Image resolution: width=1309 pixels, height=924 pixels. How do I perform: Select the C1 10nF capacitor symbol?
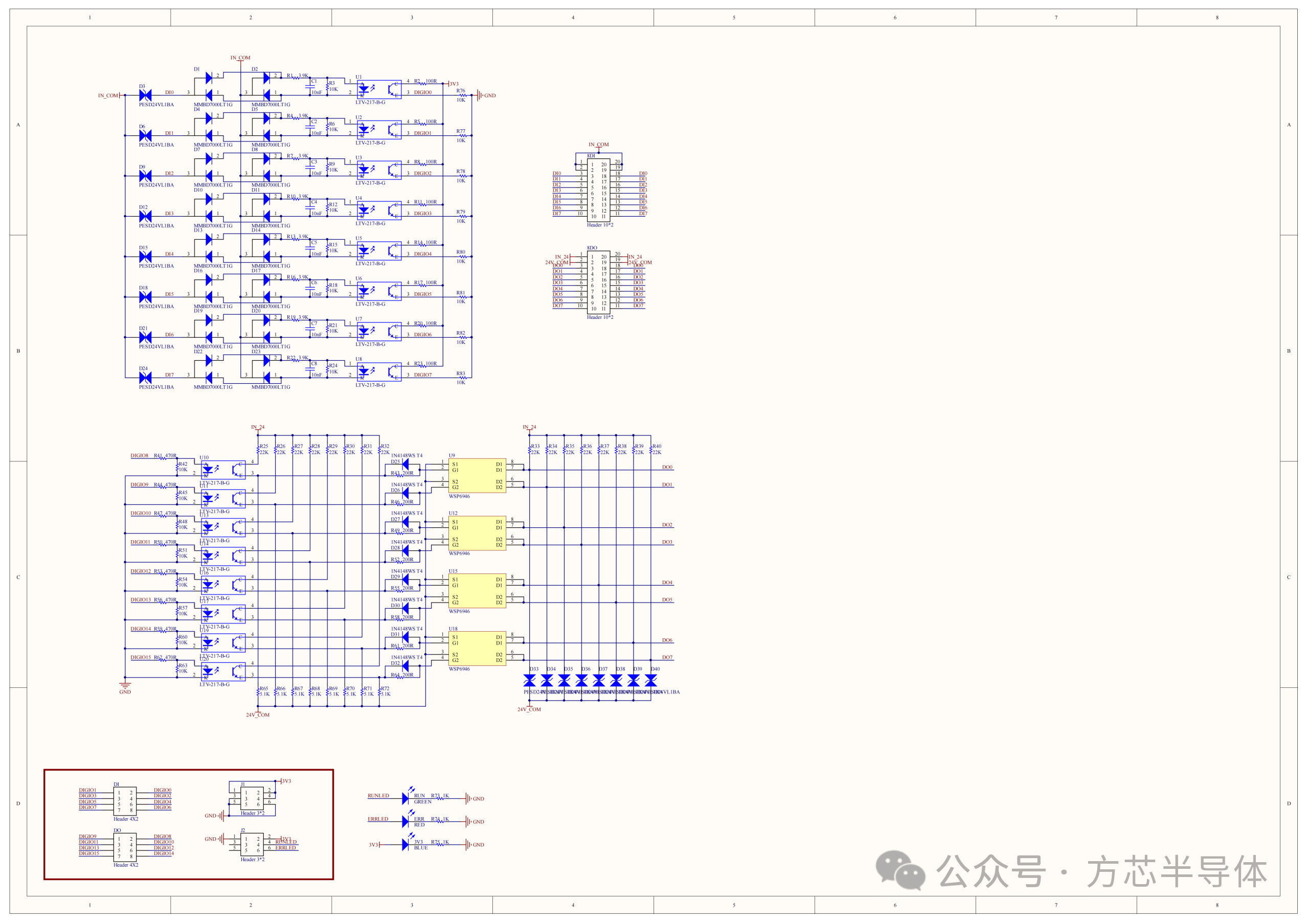312,88
